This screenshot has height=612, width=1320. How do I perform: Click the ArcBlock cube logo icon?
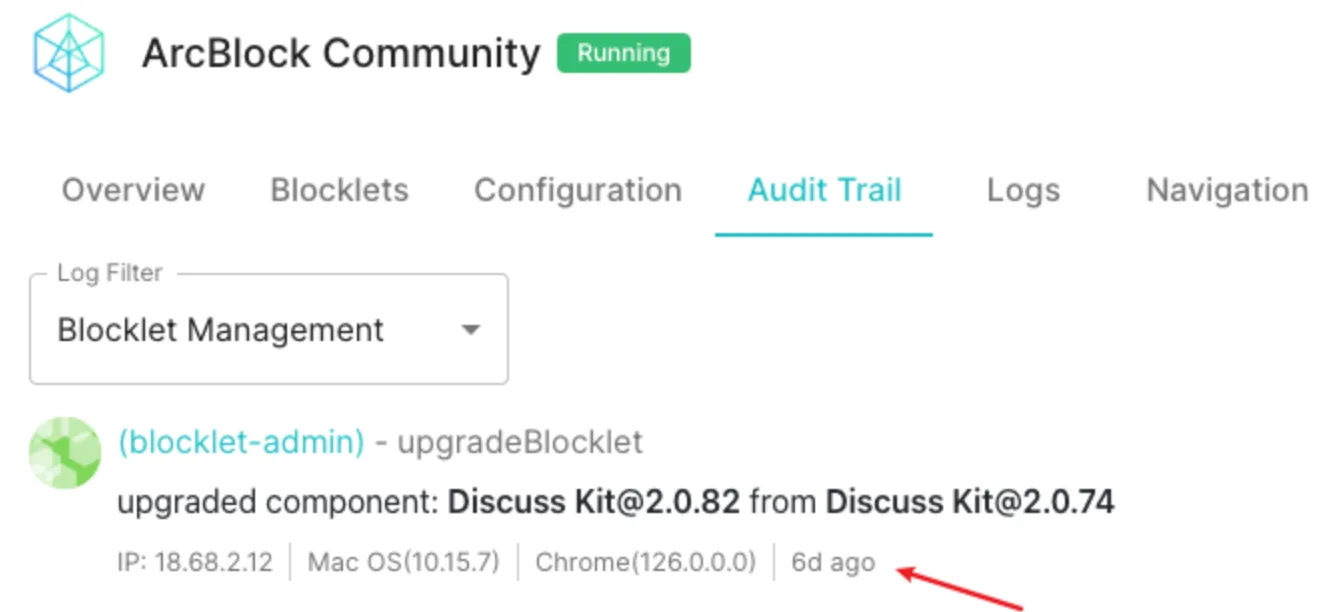coord(69,53)
